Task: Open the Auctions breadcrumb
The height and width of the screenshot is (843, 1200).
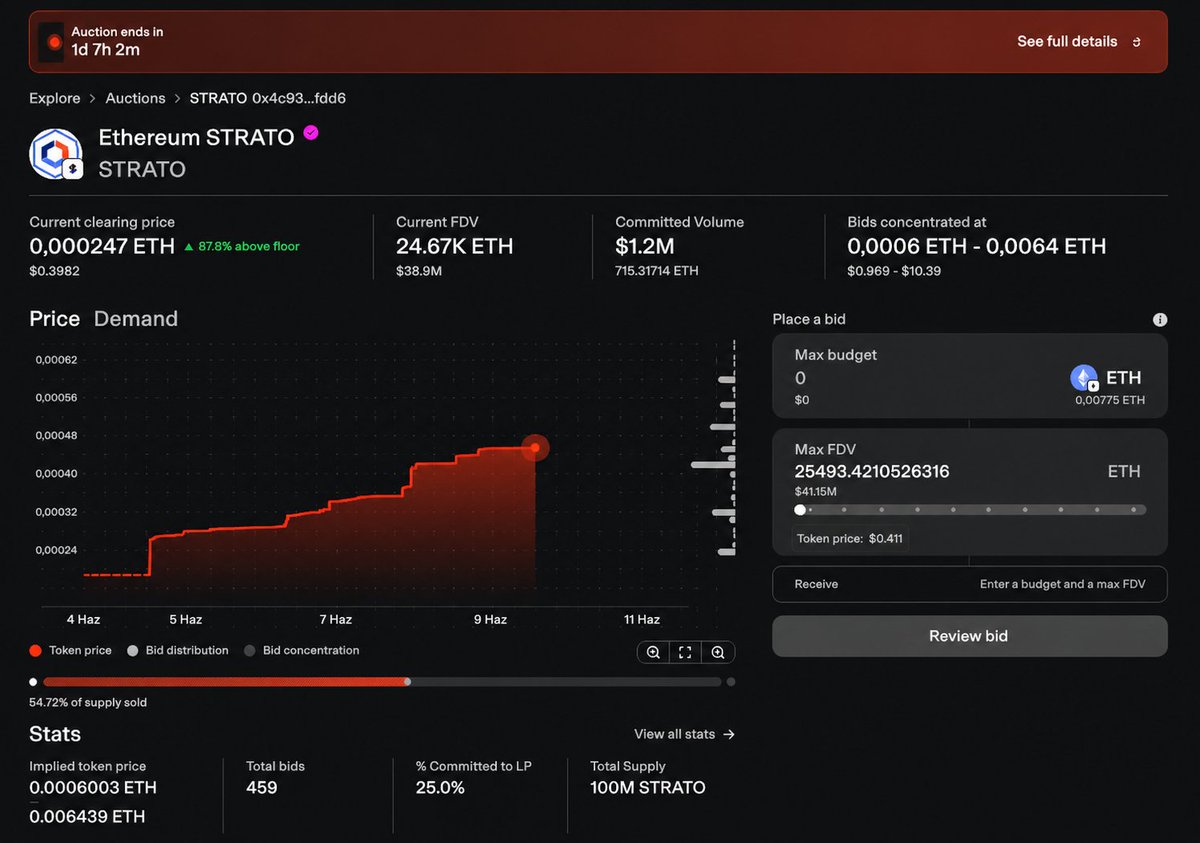Action: tap(135, 98)
